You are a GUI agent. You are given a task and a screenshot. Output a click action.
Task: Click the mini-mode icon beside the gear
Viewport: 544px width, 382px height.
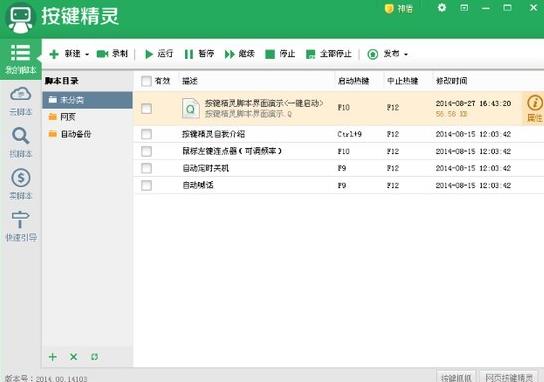(x=464, y=8)
